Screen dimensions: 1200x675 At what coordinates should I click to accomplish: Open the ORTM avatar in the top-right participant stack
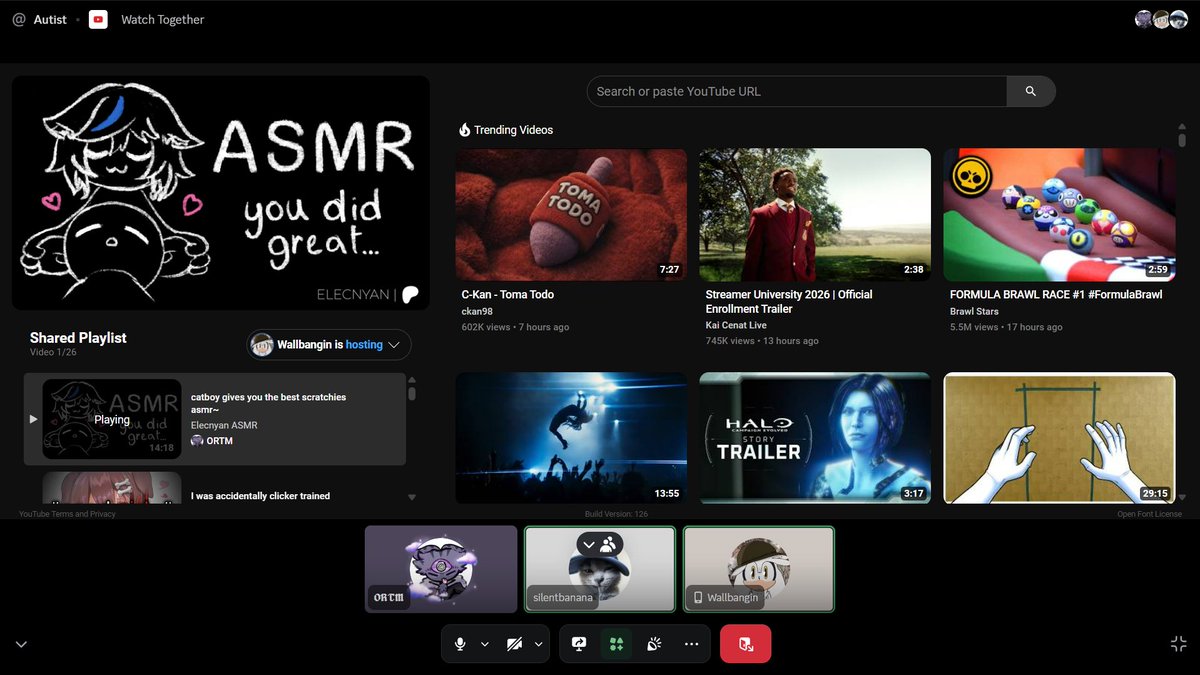(1144, 19)
